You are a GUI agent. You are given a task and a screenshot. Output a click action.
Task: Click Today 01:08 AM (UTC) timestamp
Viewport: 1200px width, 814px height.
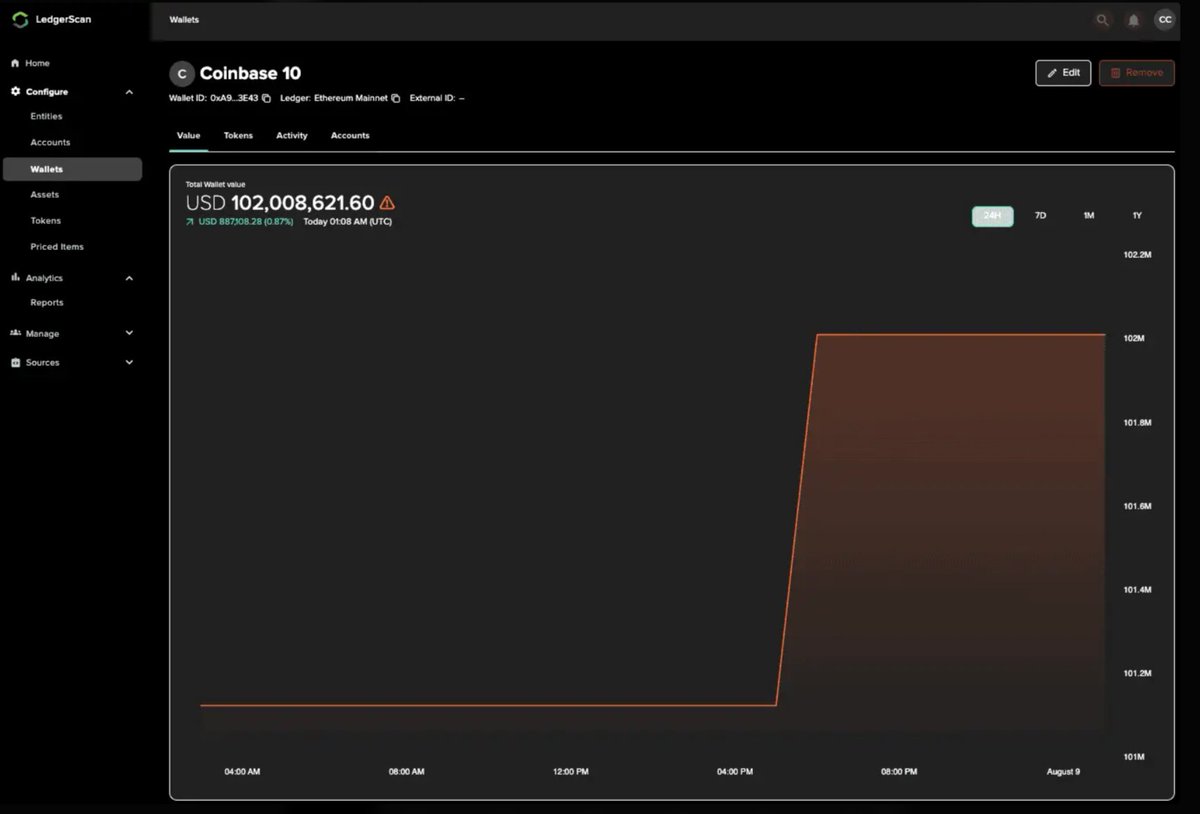pos(347,222)
